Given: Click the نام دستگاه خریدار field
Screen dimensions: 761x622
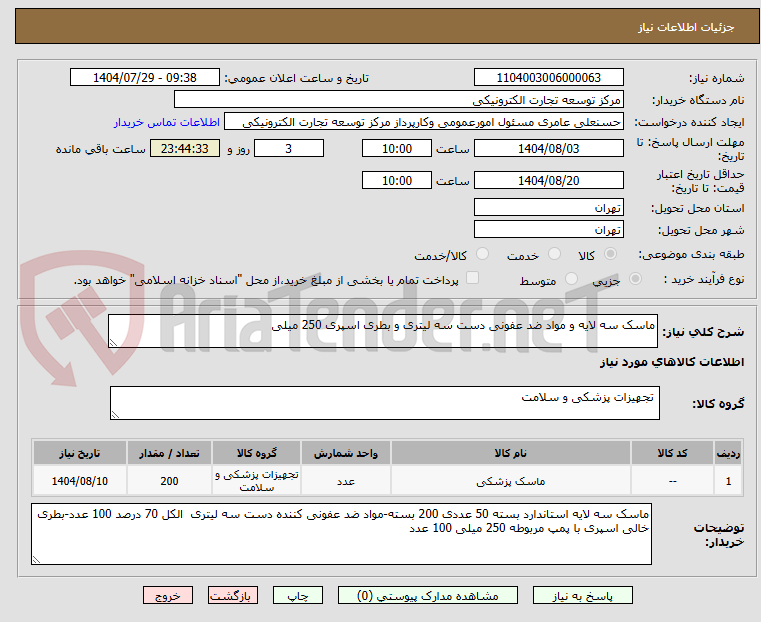Looking at the screenshot, I should point(398,100).
